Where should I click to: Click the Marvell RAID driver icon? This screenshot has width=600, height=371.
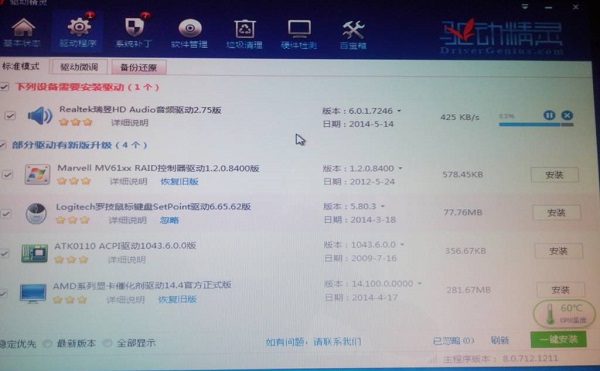point(37,174)
